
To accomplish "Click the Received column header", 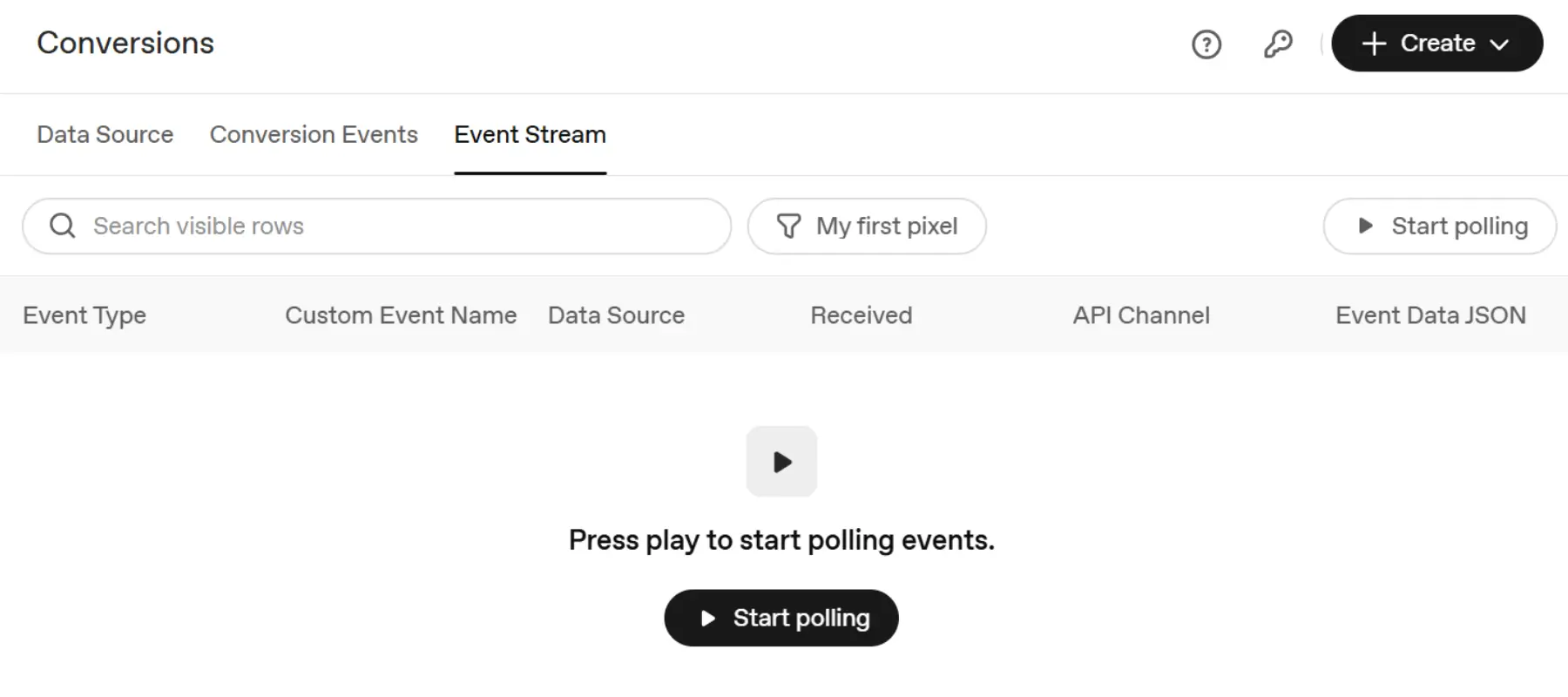I will click(x=862, y=315).
